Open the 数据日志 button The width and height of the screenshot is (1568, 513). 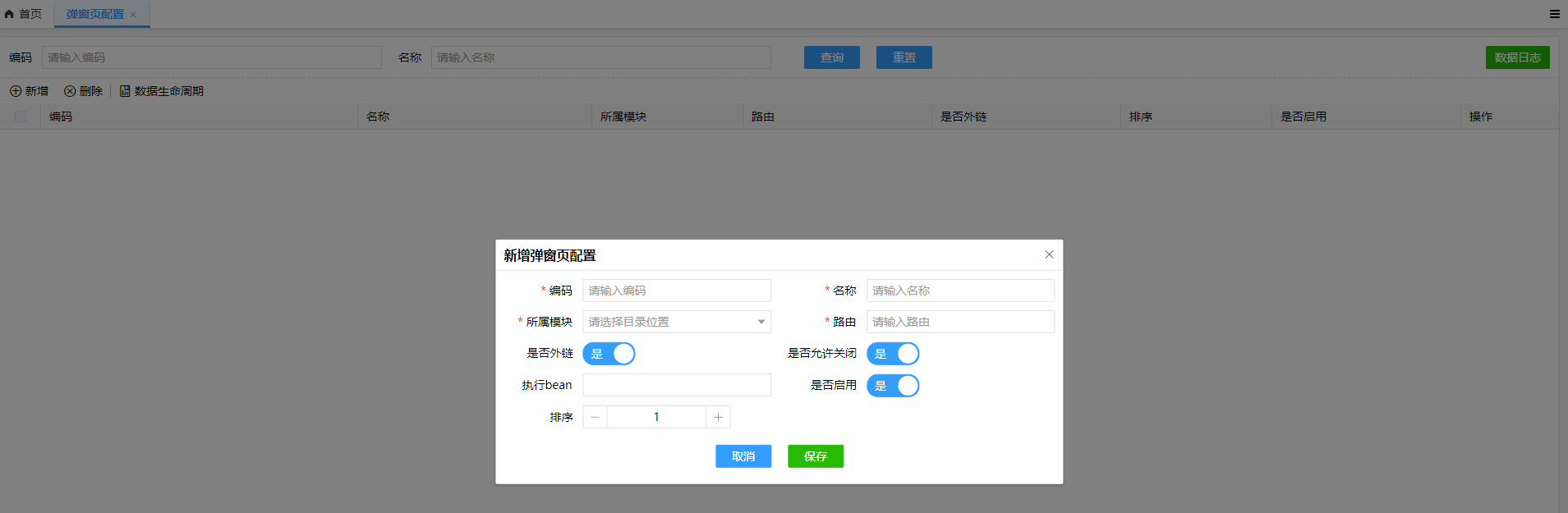pyautogui.click(x=1518, y=57)
